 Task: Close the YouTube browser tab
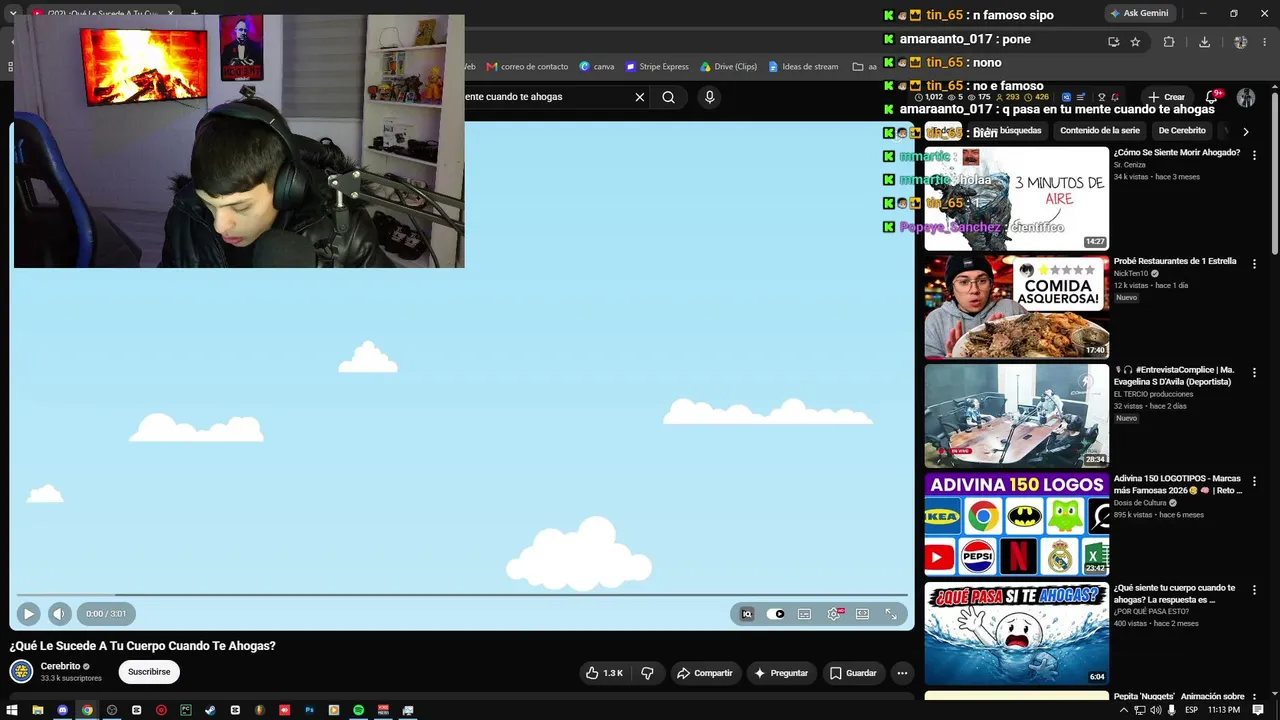pyautogui.click(x=171, y=13)
